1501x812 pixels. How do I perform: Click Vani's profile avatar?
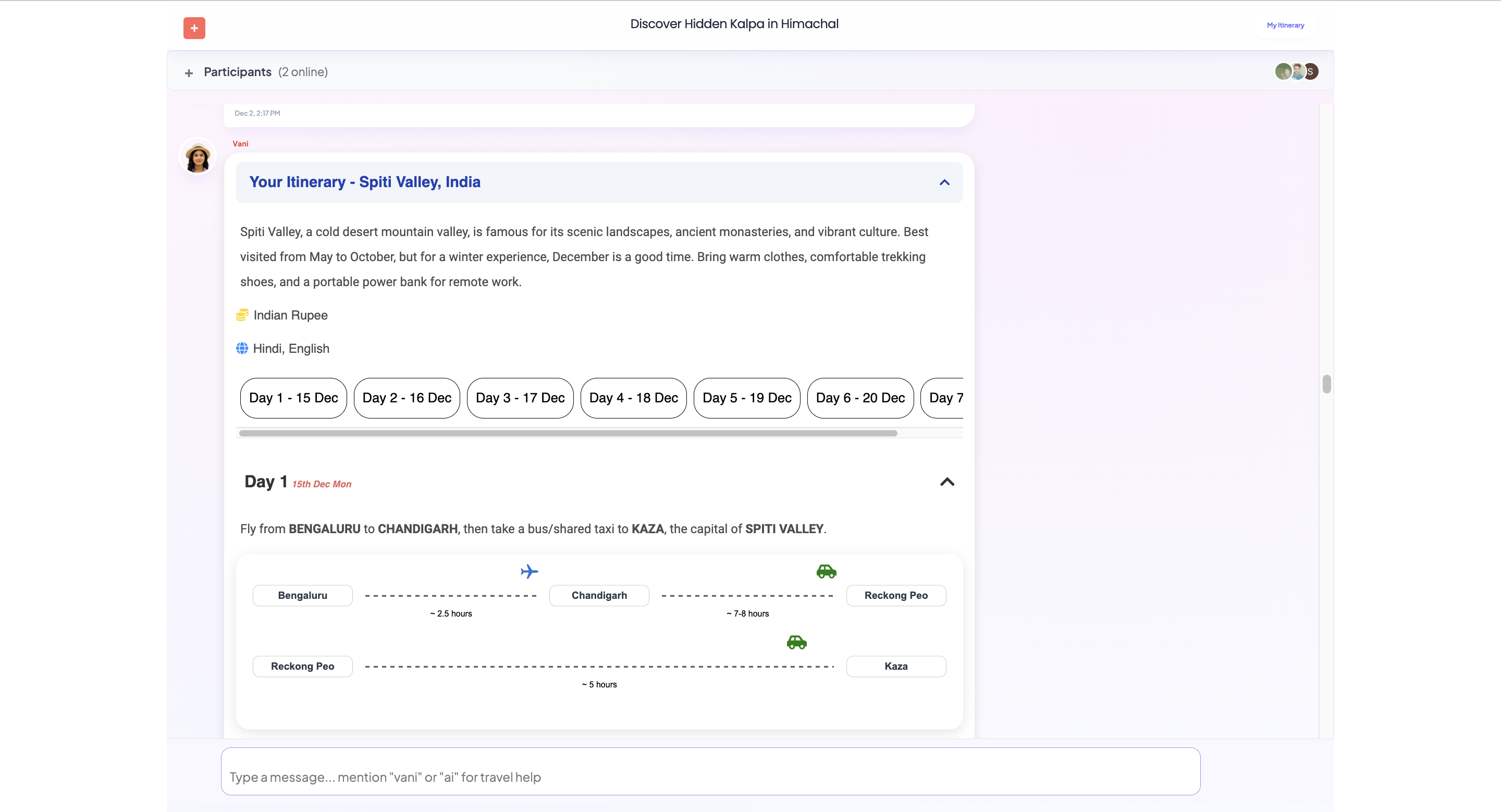pyautogui.click(x=197, y=156)
